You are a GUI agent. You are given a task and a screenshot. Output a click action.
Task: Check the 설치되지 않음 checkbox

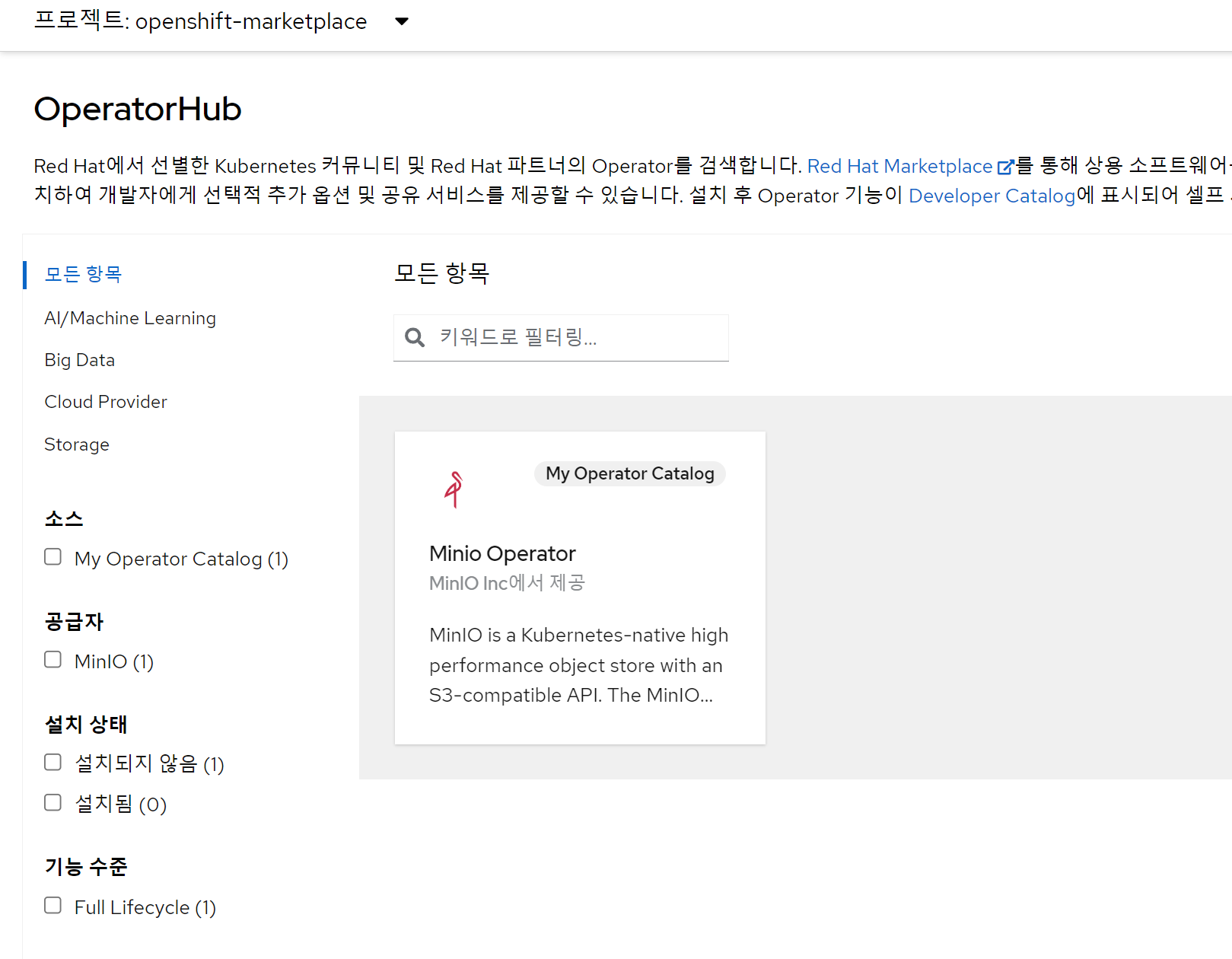click(53, 763)
